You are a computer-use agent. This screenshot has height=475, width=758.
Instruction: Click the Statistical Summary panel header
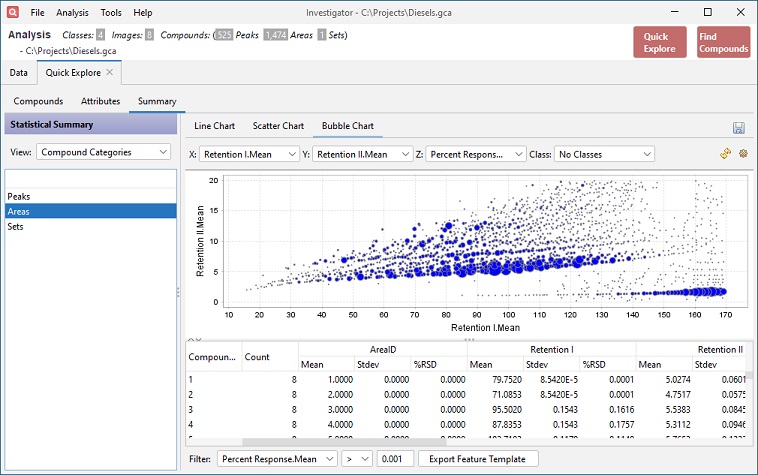click(x=91, y=124)
